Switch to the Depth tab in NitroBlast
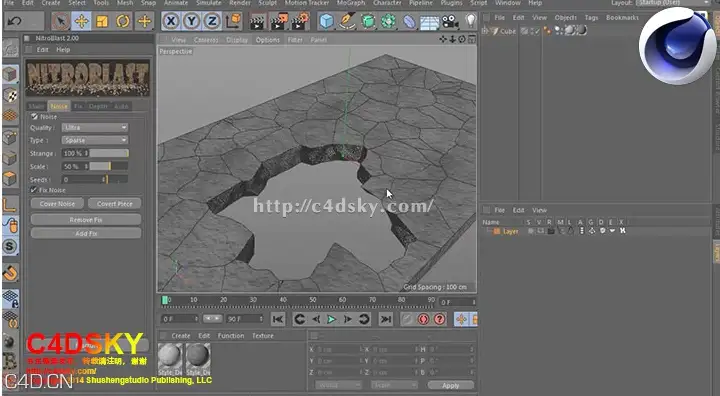 click(98, 106)
